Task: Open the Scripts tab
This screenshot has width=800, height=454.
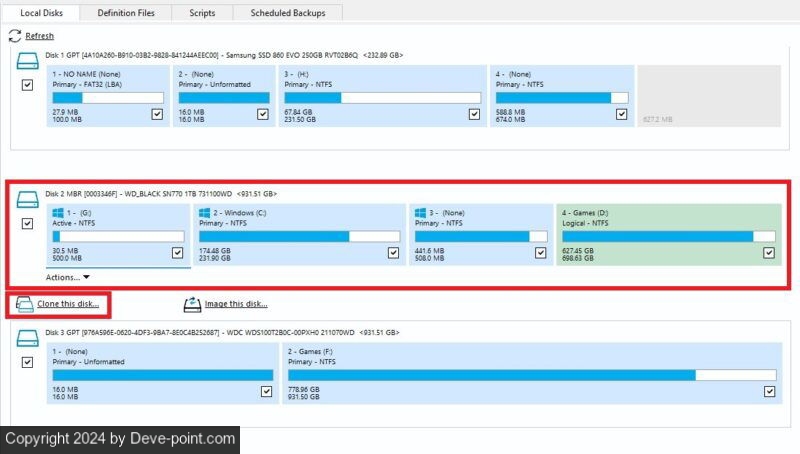Action: (200, 13)
